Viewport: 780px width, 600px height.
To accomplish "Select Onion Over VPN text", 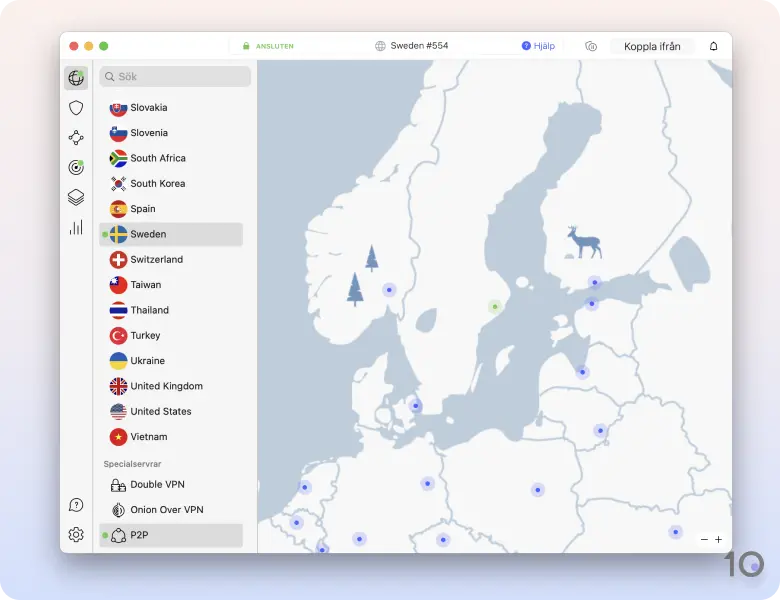I will click(167, 510).
